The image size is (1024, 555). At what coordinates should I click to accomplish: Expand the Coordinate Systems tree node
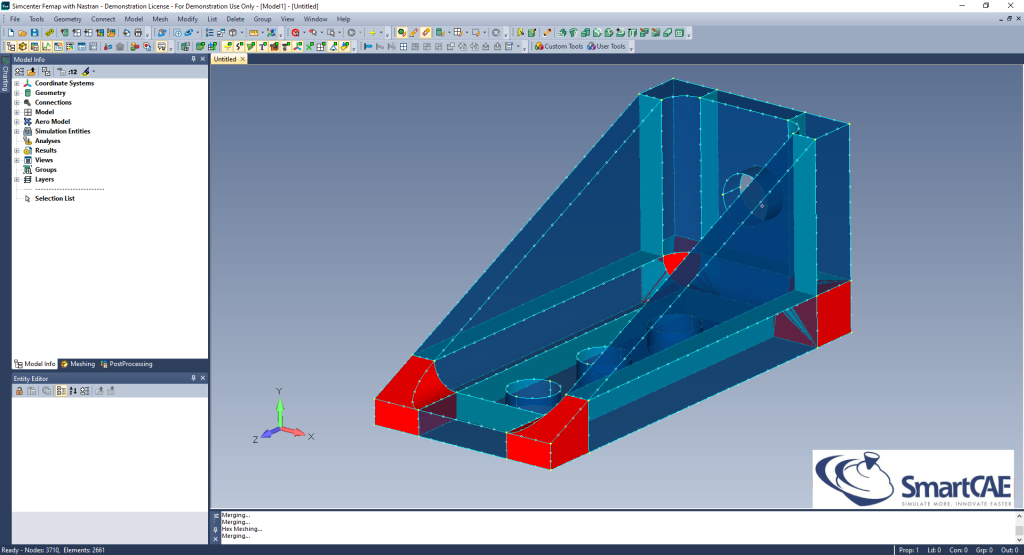click(x=17, y=84)
